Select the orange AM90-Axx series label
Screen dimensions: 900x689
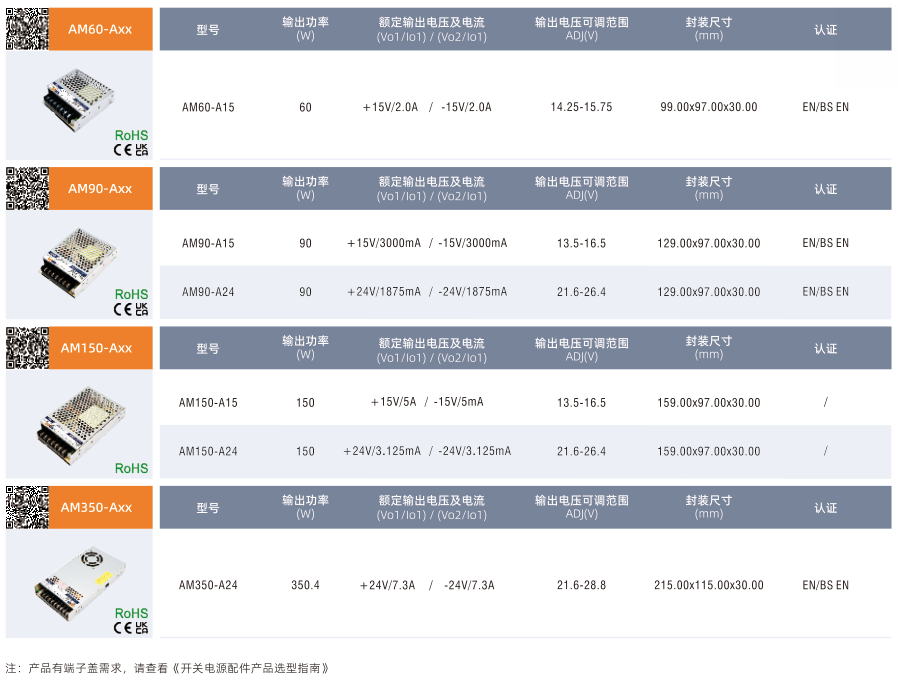pyautogui.click(x=100, y=188)
